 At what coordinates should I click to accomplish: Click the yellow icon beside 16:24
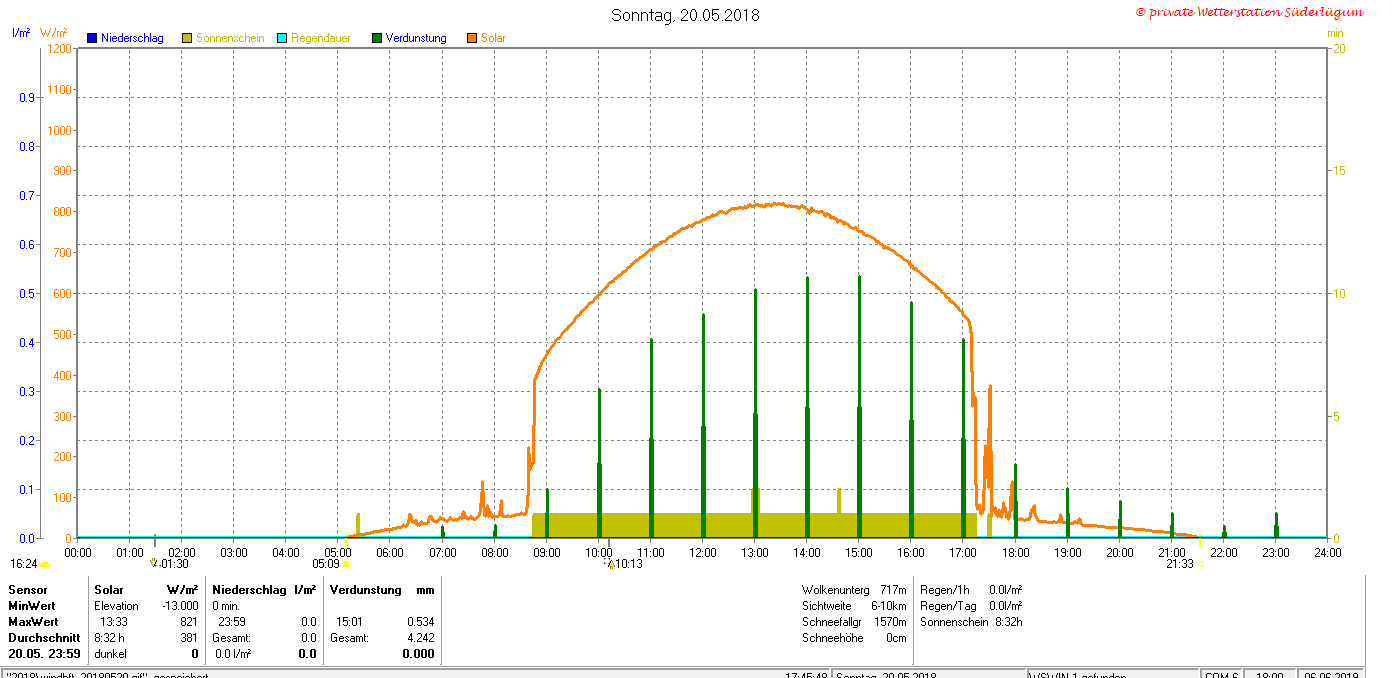(x=45, y=564)
